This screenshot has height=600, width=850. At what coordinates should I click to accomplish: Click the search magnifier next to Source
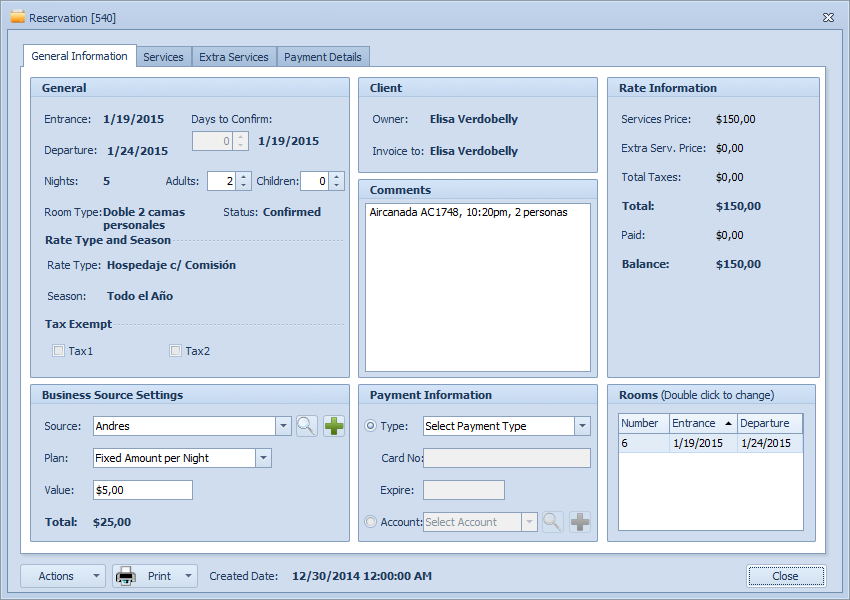pos(307,426)
